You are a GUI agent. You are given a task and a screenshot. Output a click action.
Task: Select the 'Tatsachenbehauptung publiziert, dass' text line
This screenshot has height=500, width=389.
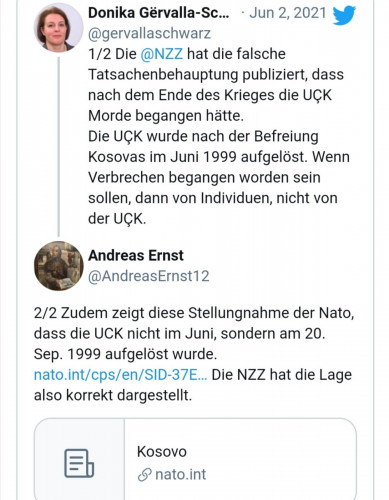pos(216,75)
